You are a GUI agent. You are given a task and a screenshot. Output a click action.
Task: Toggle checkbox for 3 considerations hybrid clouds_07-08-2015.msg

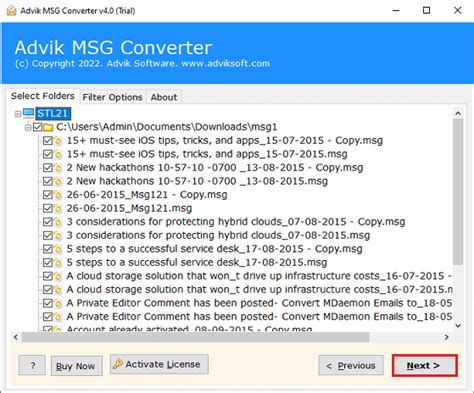tap(48, 236)
